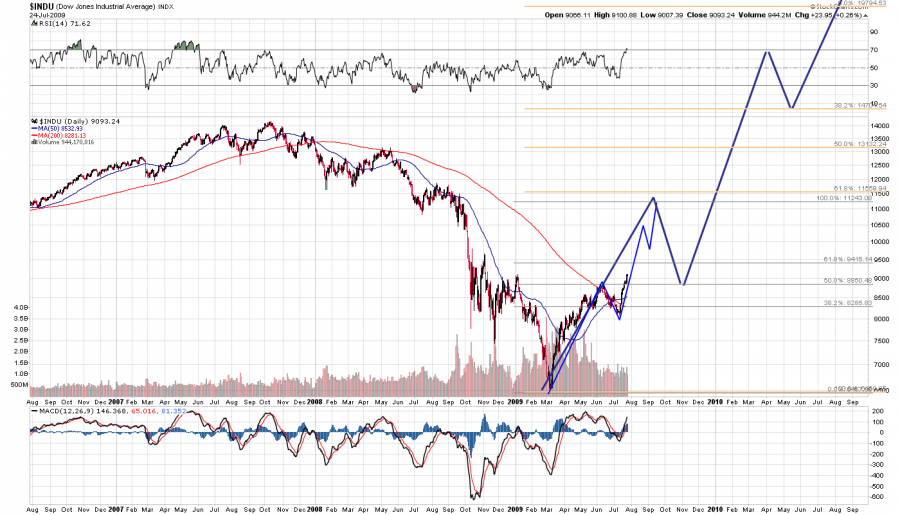
Task: Click the blue MA(50) line marker
Action: (34, 129)
